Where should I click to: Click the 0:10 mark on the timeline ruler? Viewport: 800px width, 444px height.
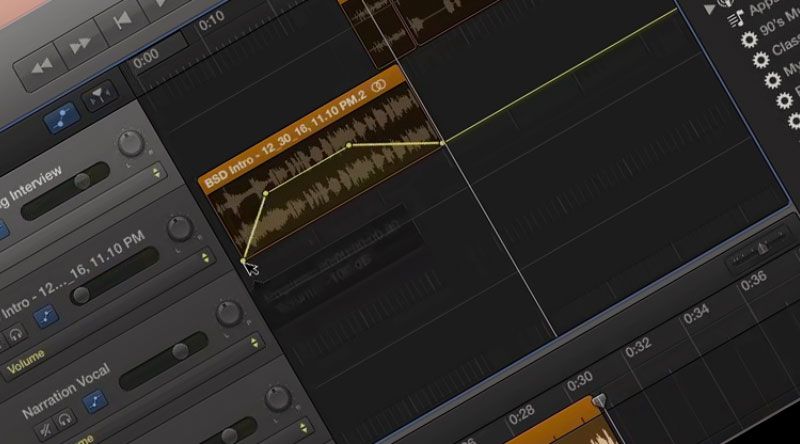coord(211,21)
